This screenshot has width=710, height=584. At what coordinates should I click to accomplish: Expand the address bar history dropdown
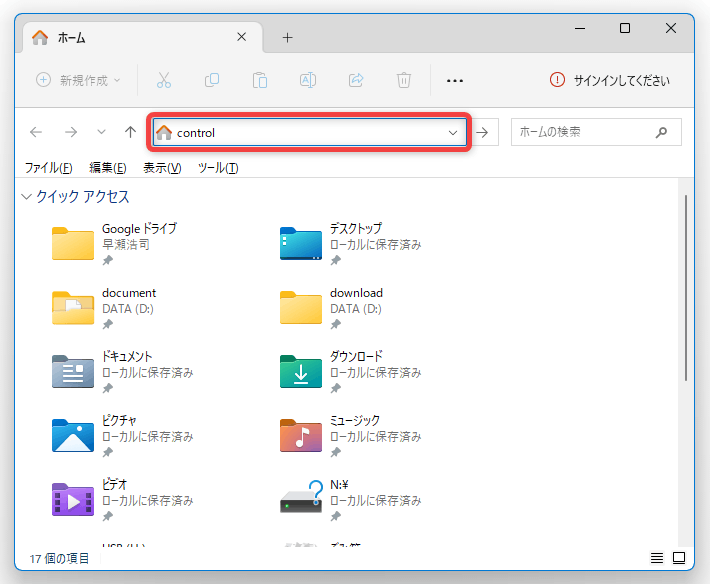[452, 133]
